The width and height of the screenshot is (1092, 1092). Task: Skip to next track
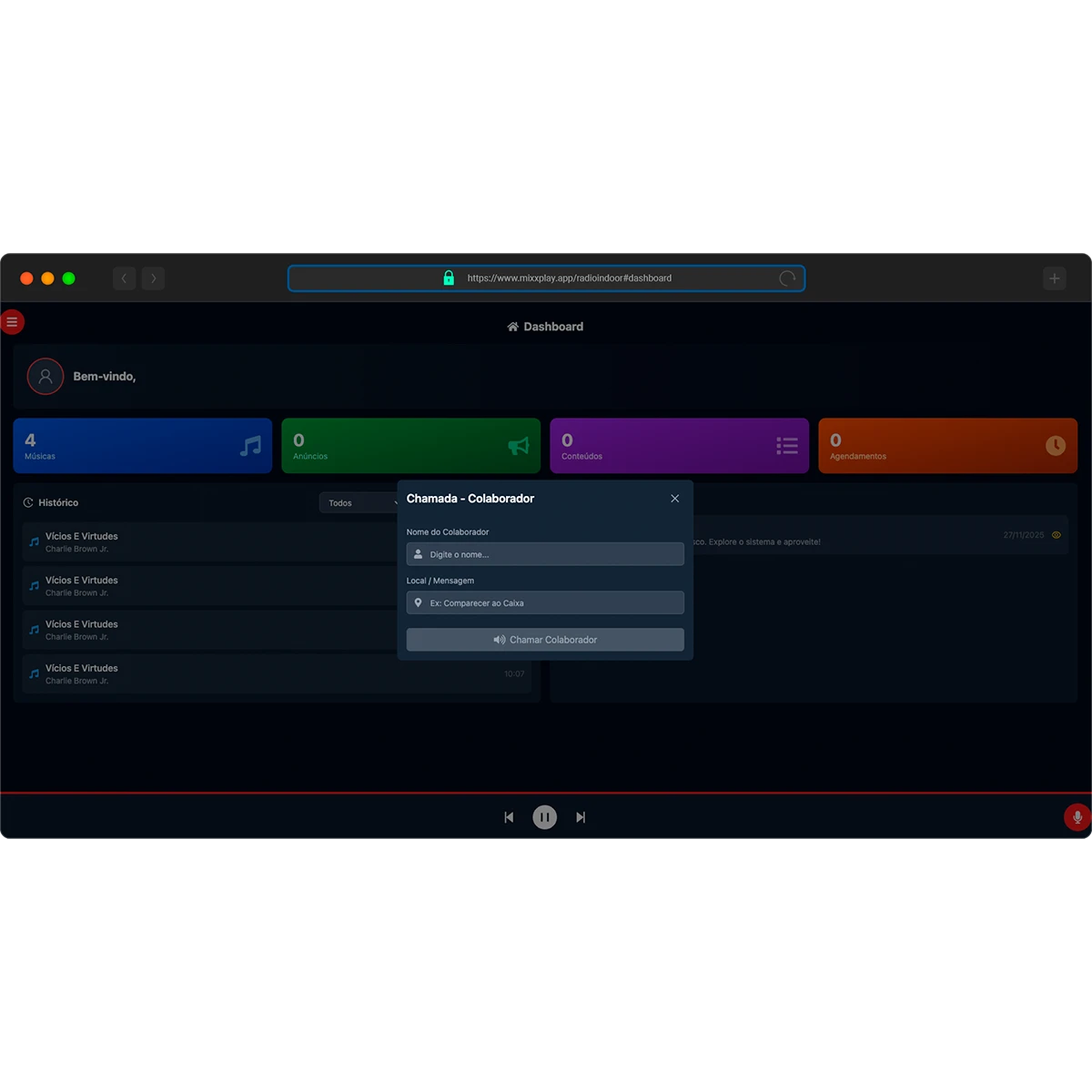[580, 817]
